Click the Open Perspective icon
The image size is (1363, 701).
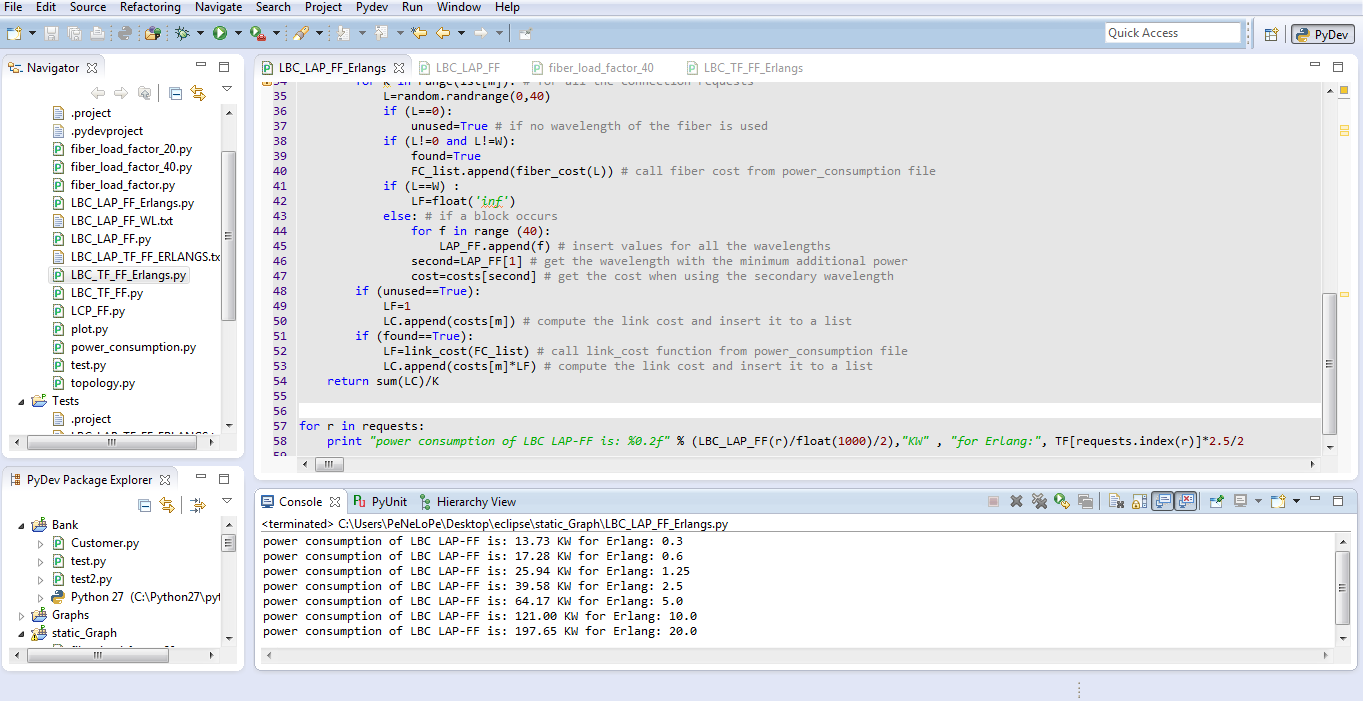(1271, 34)
